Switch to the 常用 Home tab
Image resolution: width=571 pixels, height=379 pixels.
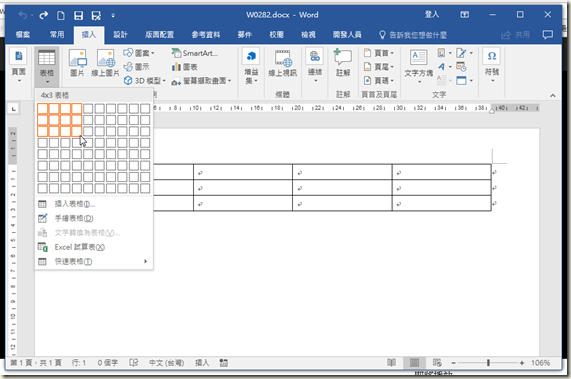57,35
